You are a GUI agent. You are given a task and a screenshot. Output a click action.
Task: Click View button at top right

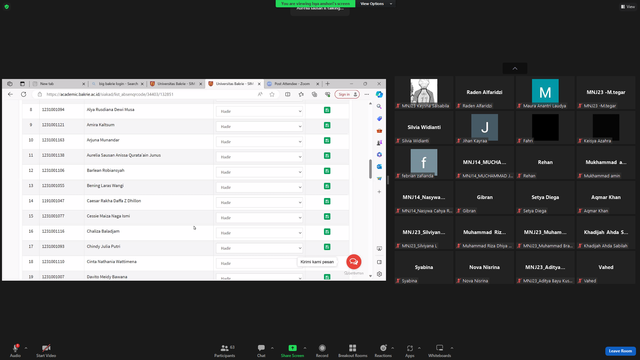click(x=628, y=7)
